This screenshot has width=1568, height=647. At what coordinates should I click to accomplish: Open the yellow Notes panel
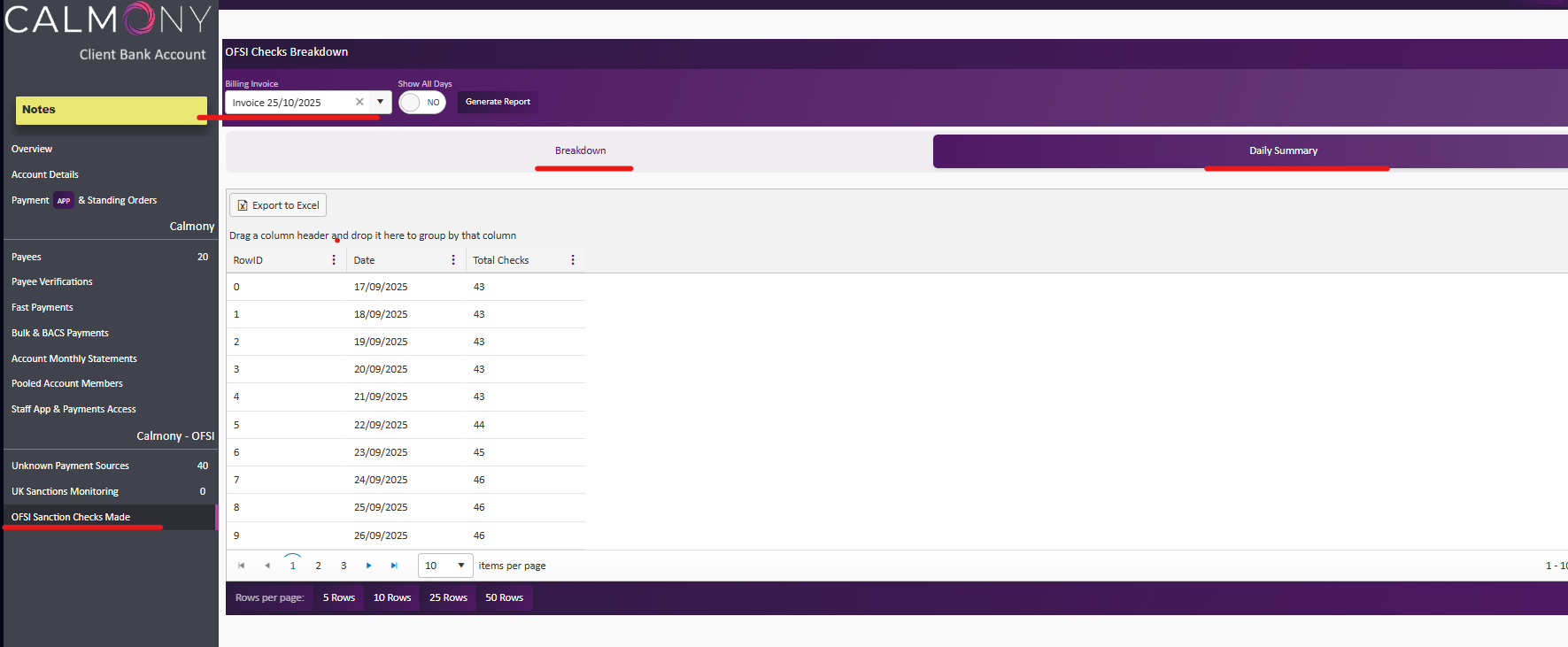(x=111, y=110)
